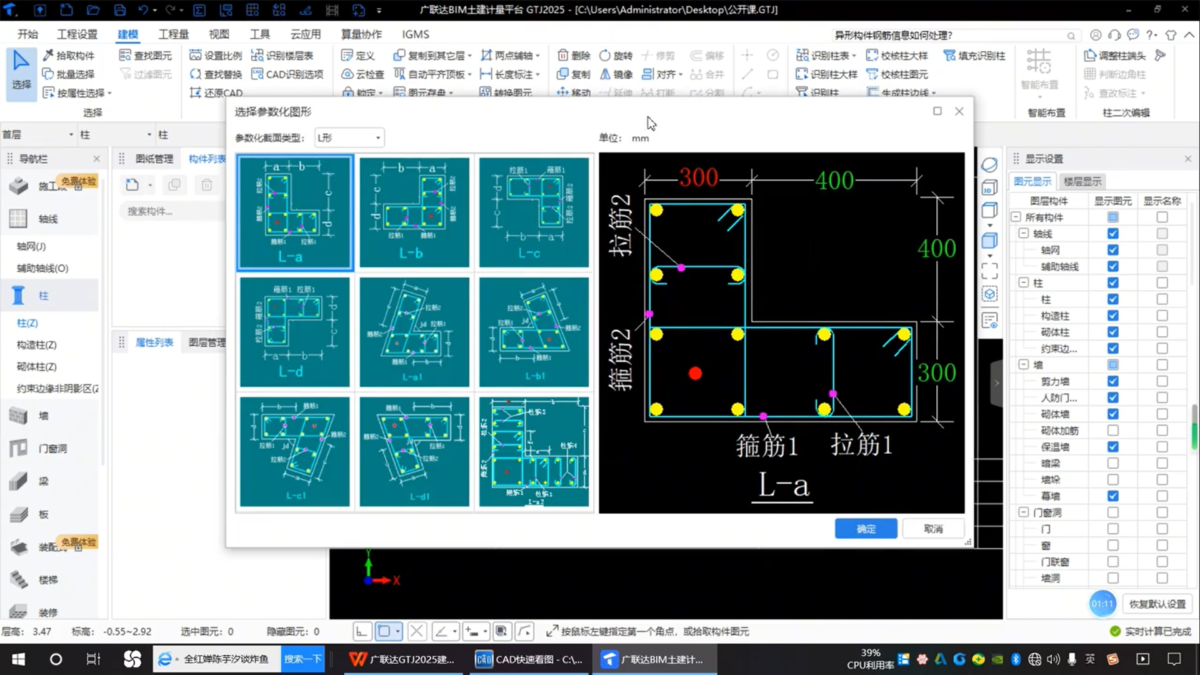The image size is (1200, 675).
Task: Click 查找替换 tool
Action: (215, 74)
